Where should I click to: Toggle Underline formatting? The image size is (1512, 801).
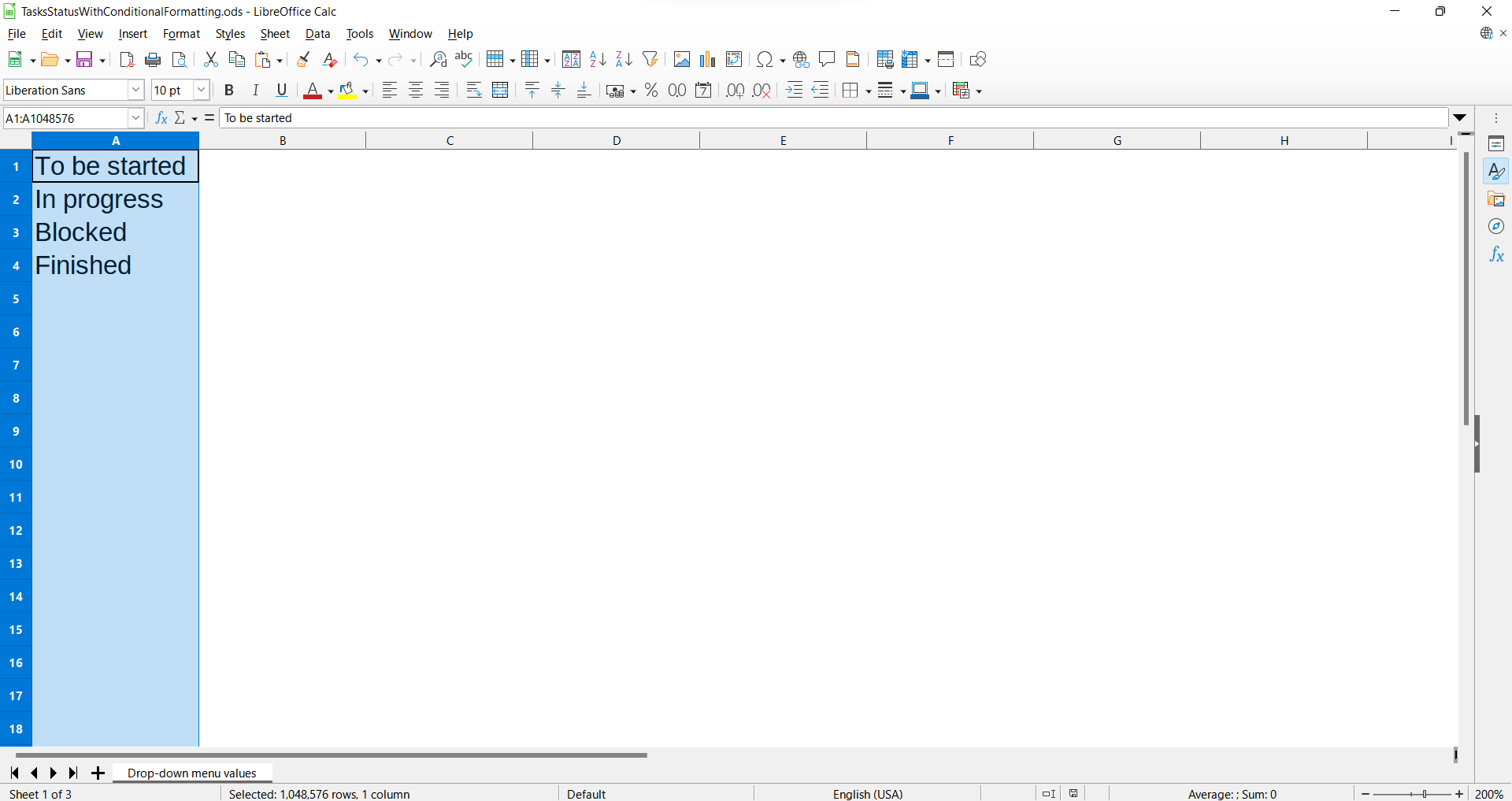pos(282,91)
